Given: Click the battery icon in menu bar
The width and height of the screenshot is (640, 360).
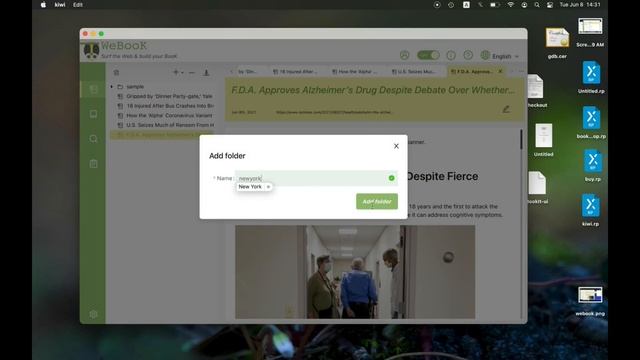Looking at the screenshot, I should point(494,5).
